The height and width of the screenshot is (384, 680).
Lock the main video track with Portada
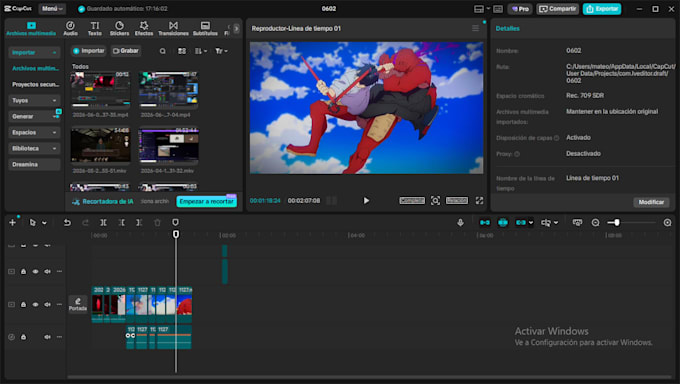tap(23, 305)
